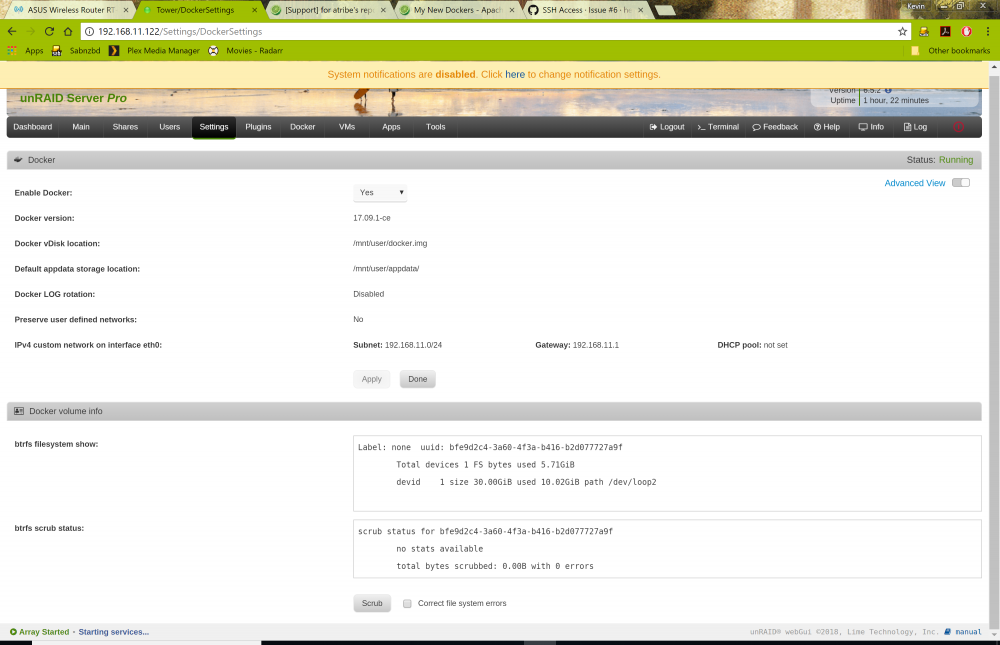Click the Adobe PDF extension icon
This screenshot has height=645, width=1000.
[945, 31]
